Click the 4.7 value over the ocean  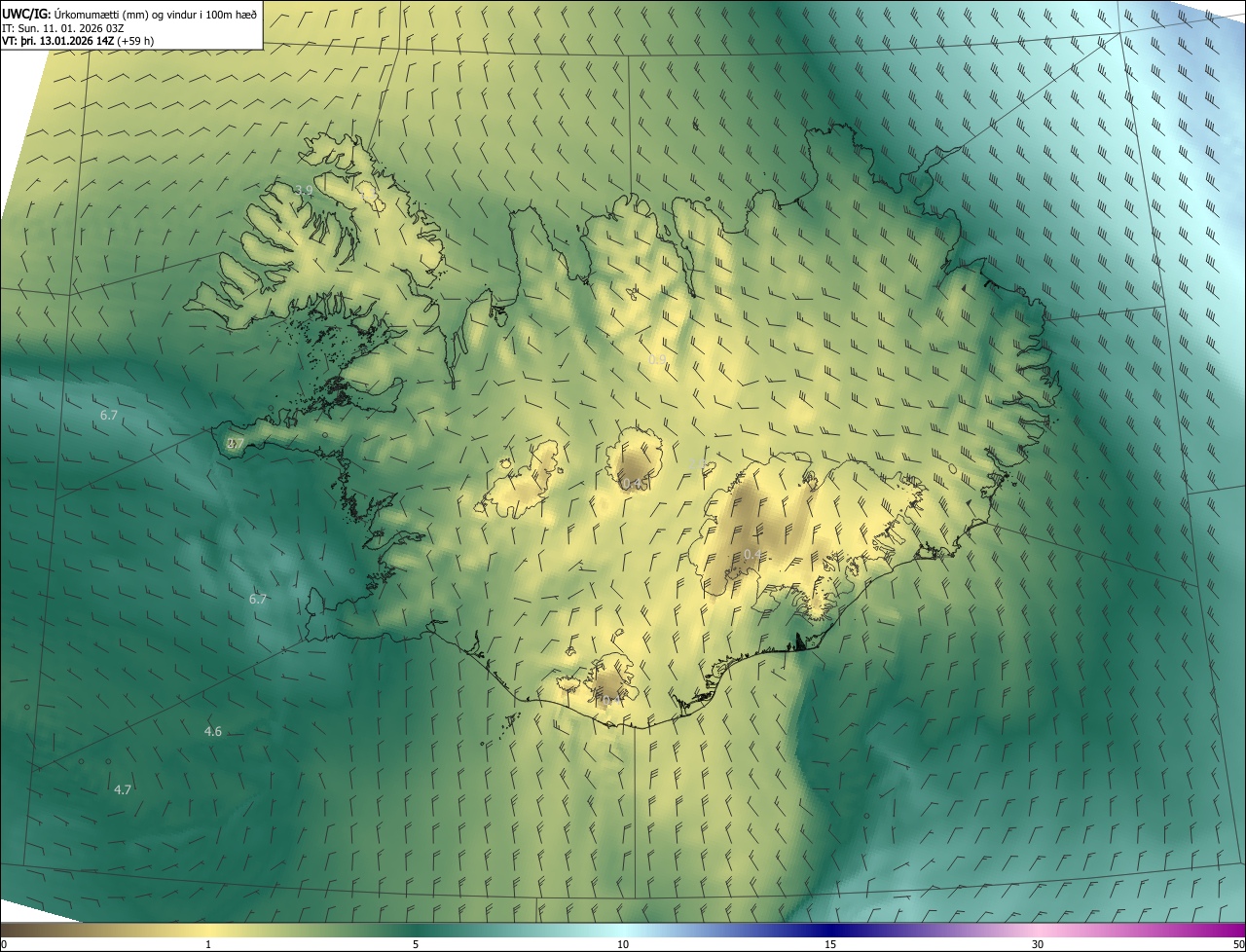pyautogui.click(x=123, y=789)
